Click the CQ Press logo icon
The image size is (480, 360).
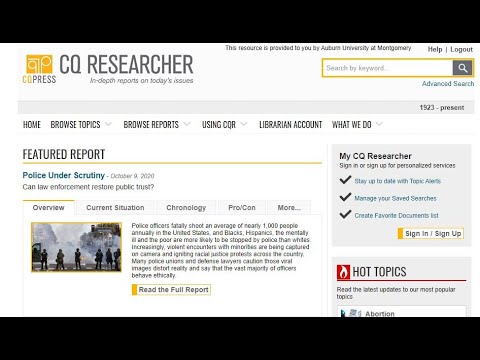39,64
